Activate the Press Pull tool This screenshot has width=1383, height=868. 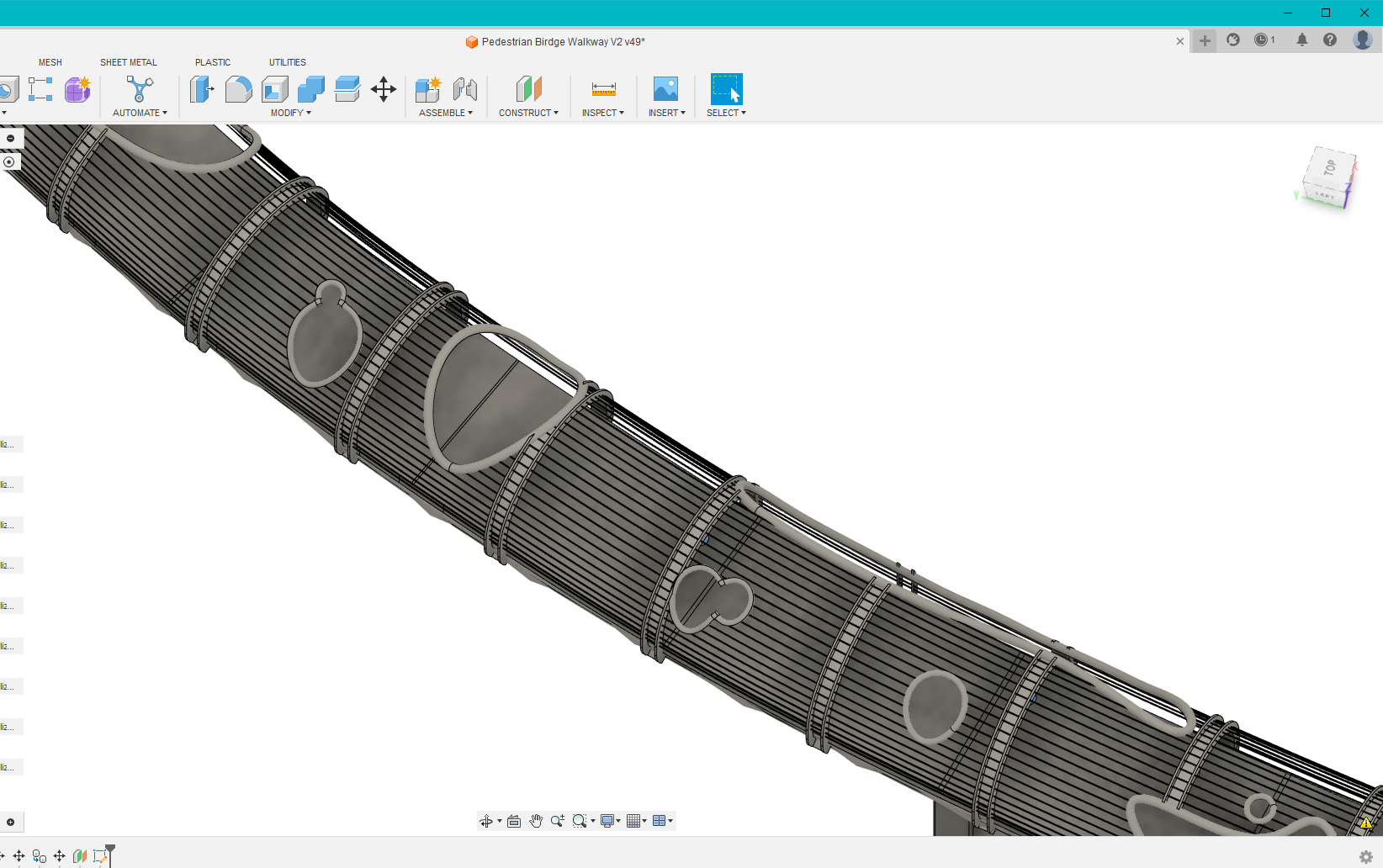pos(203,89)
